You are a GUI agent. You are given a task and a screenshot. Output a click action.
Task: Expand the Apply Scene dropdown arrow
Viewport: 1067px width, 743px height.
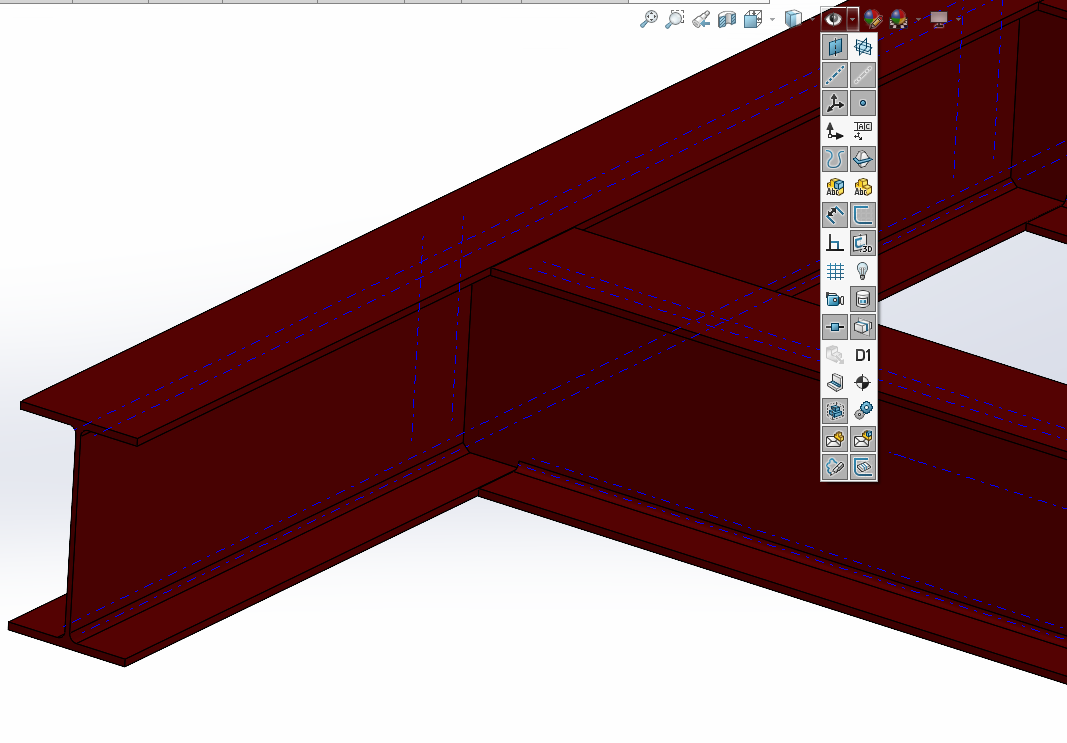click(x=917, y=19)
